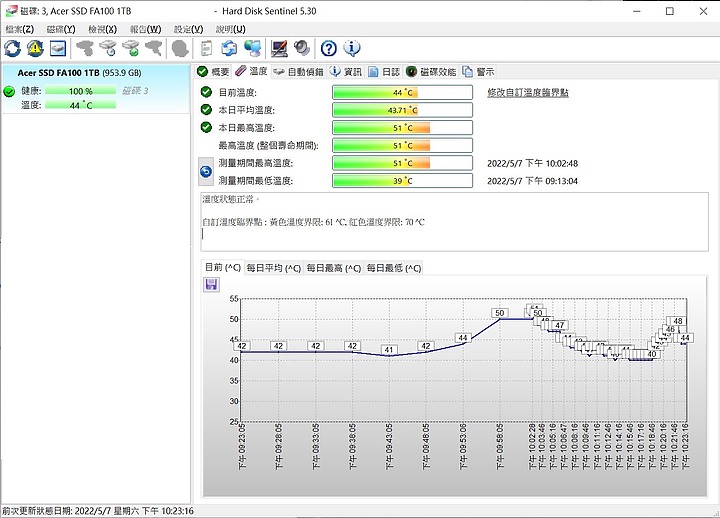Click the 本日平均溫度 43.71 °C bar
Screen dimensions: 720x518
pyautogui.click(x=402, y=110)
